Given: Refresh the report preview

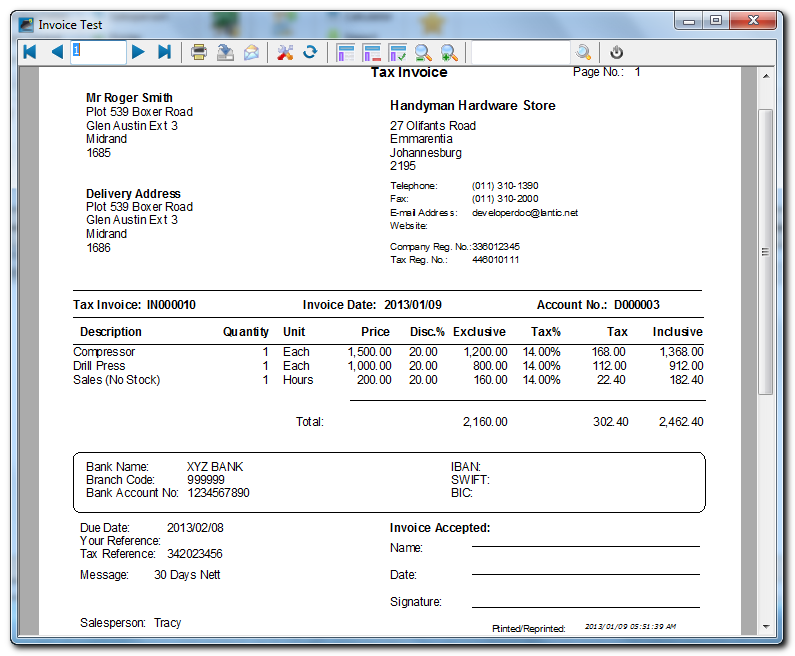Looking at the screenshot, I should coord(310,52).
